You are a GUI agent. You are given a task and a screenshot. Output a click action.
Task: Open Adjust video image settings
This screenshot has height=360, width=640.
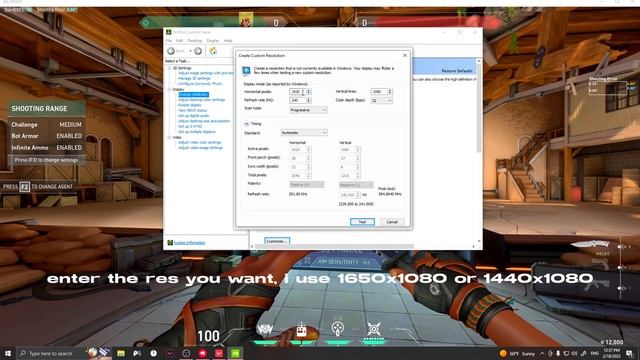click(200, 148)
